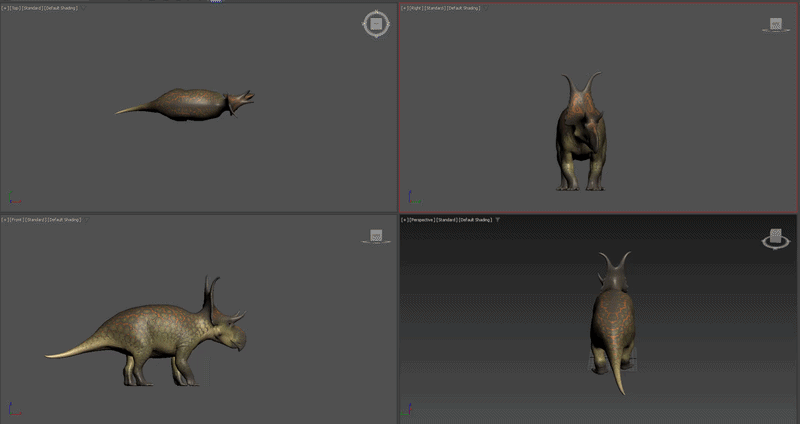Open the [Top] point-of-view viewport menu
The width and height of the screenshot is (800, 424).
tap(15, 8)
